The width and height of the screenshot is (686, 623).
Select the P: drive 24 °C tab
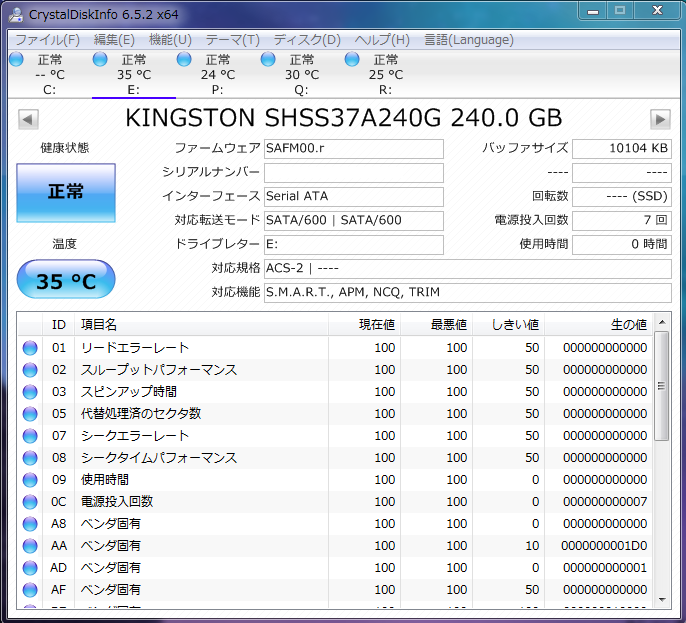pos(218,74)
